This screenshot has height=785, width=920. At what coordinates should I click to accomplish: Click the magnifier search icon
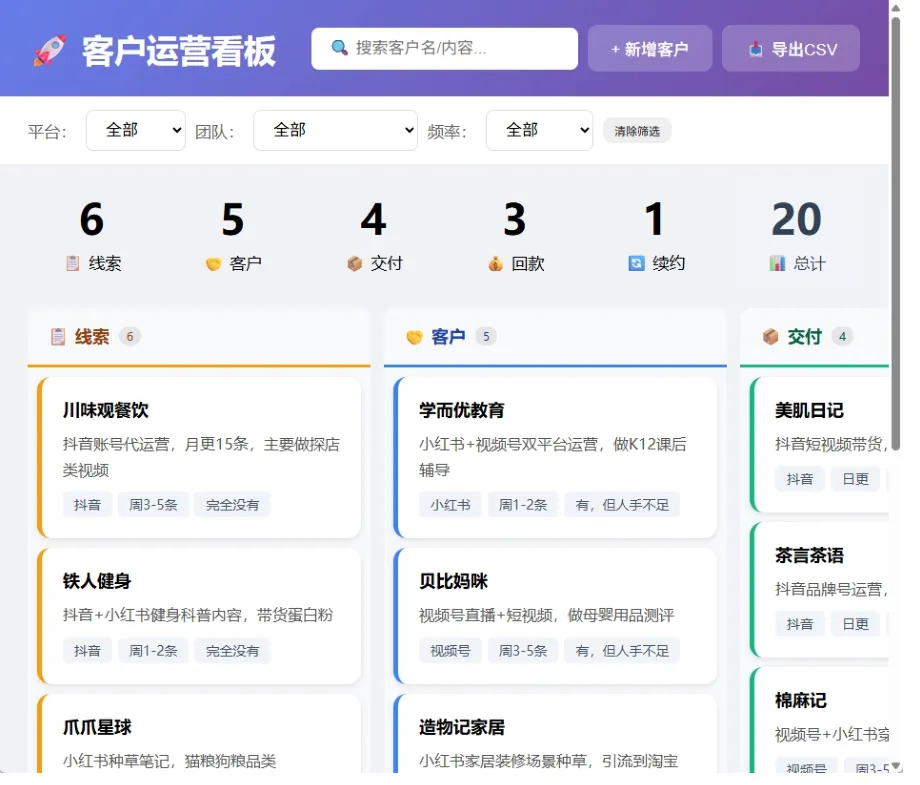point(340,48)
